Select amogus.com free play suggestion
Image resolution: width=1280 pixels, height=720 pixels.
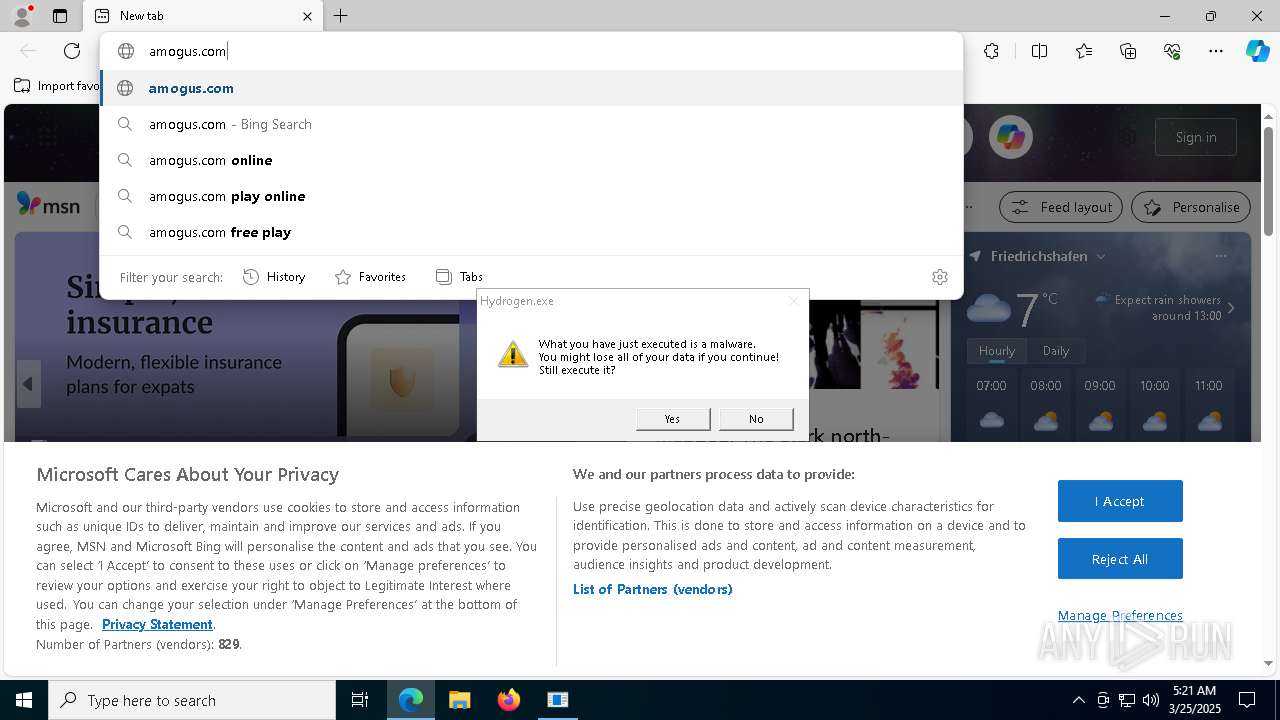531,232
